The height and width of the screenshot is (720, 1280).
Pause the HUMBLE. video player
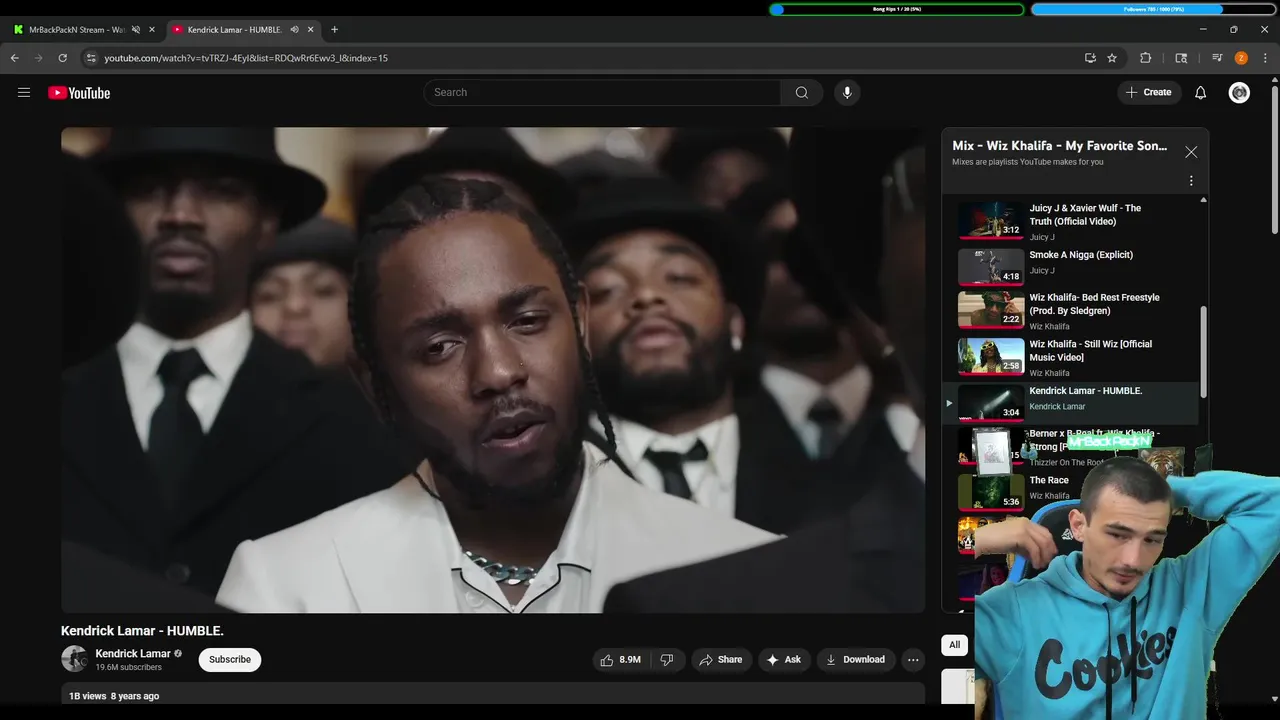click(493, 370)
